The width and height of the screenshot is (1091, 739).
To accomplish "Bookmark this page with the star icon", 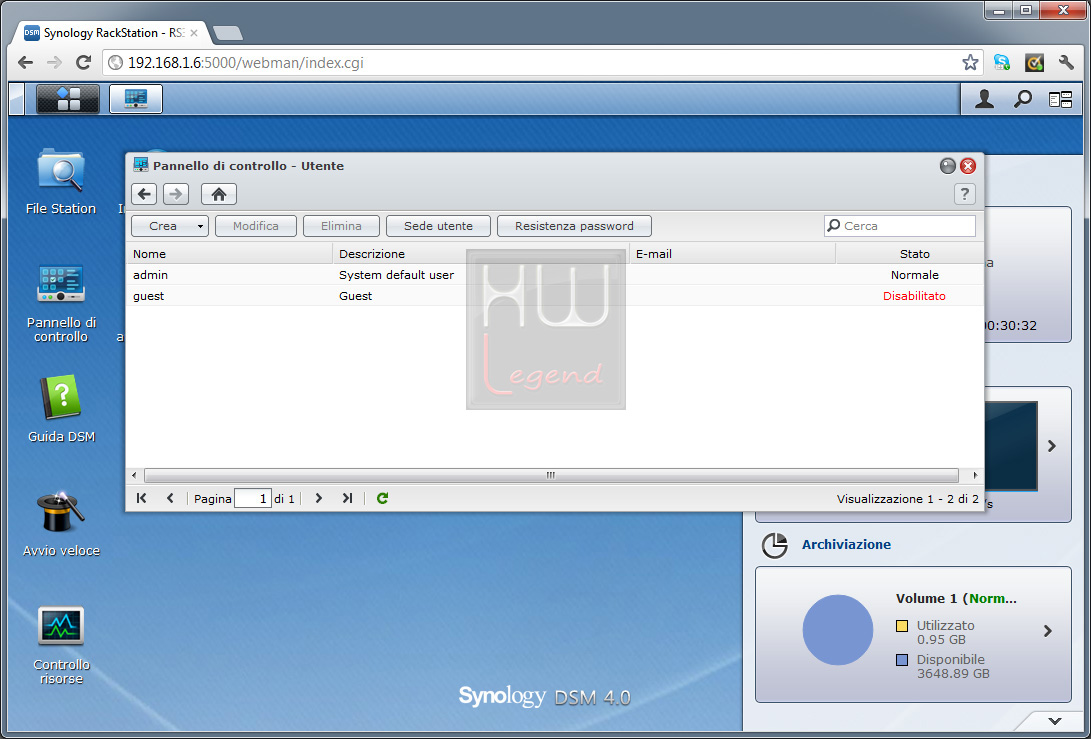I will point(970,63).
